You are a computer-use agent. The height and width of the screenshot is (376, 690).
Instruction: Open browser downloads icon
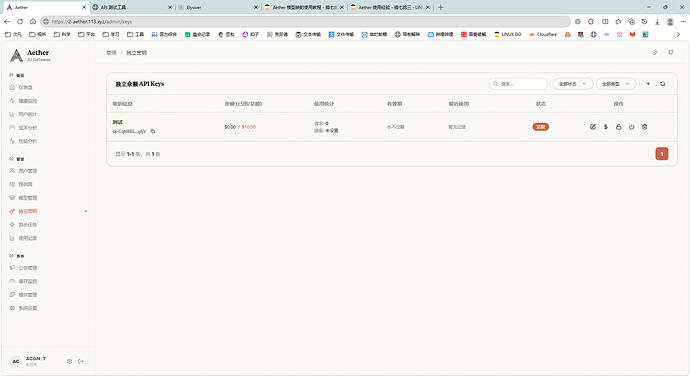657,21
